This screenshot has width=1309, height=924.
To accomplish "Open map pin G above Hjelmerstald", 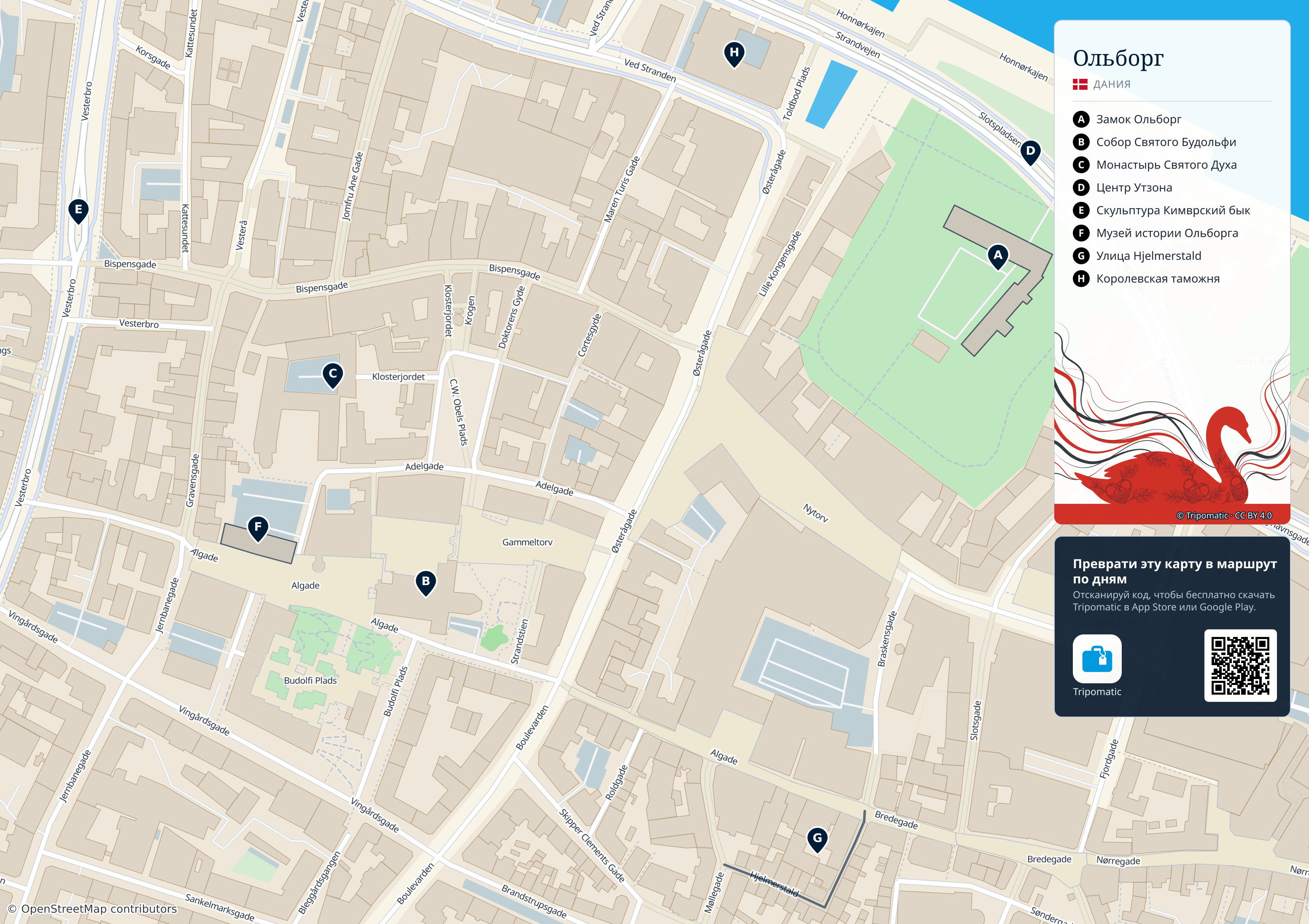I will [x=818, y=839].
